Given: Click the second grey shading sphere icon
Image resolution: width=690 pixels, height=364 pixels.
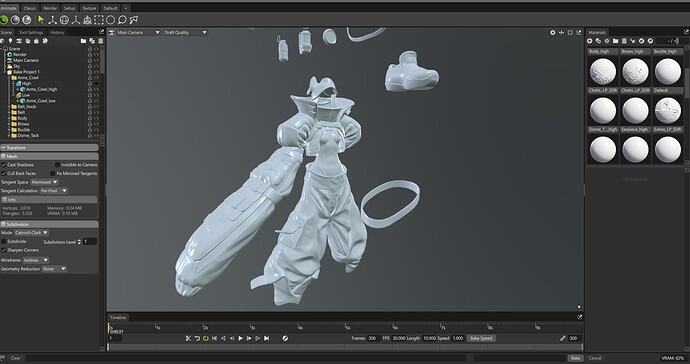Looking at the screenshot, I should (x=15, y=20).
